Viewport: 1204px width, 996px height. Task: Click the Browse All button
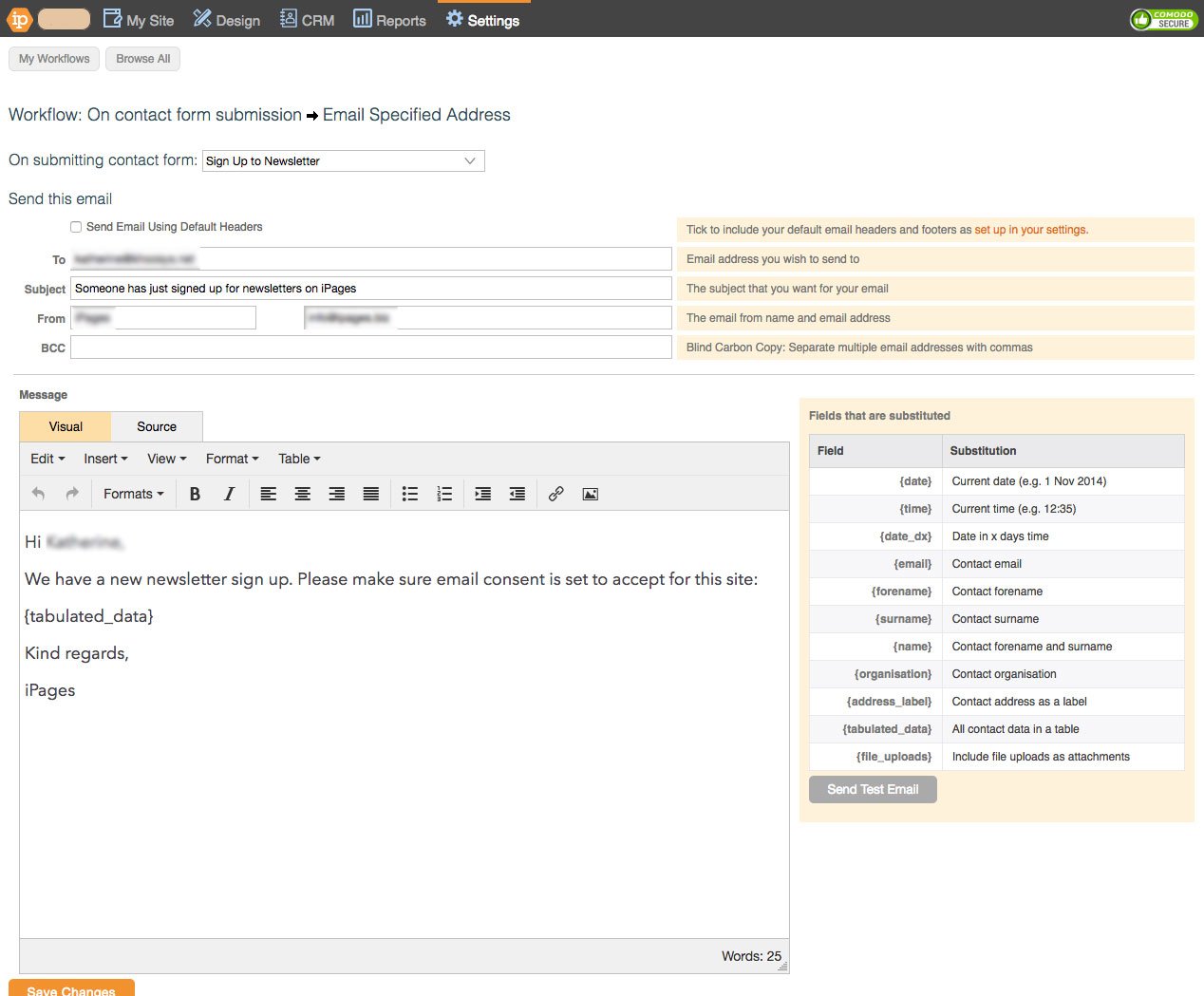click(142, 59)
